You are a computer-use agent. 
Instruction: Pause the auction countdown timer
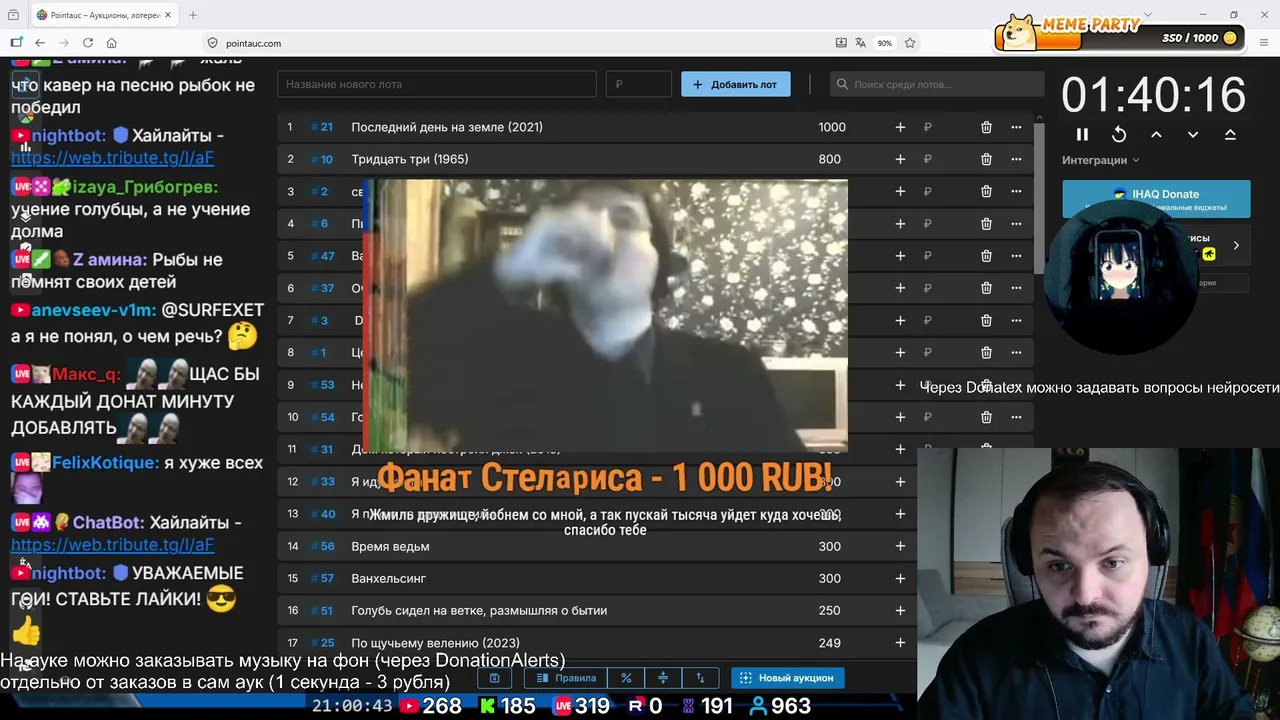(x=1082, y=134)
